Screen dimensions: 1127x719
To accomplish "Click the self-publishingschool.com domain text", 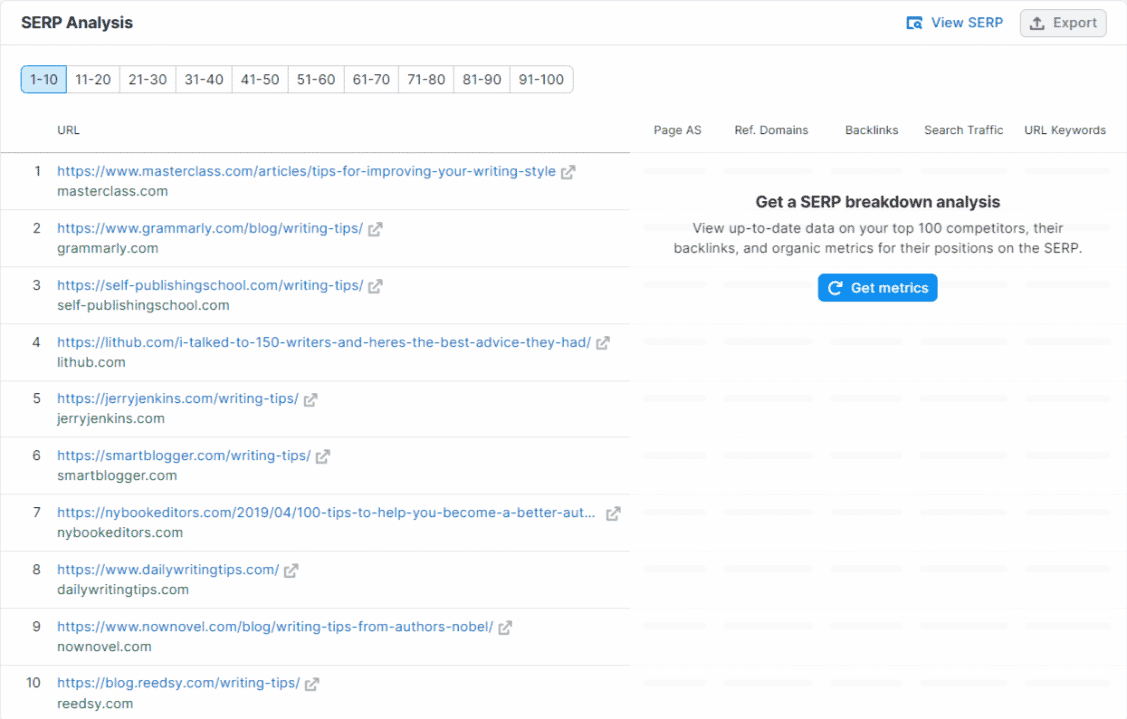I will click(143, 305).
